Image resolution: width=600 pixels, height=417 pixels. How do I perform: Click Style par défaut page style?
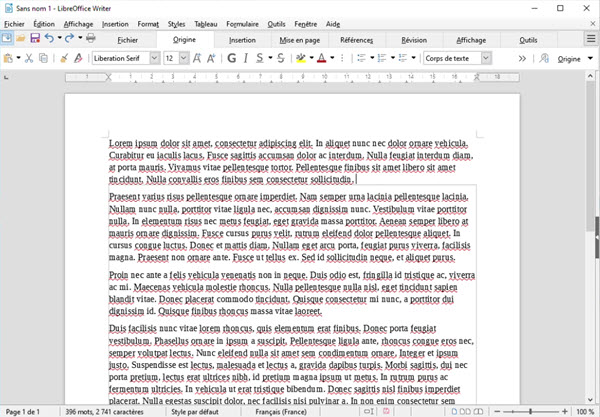(x=195, y=412)
